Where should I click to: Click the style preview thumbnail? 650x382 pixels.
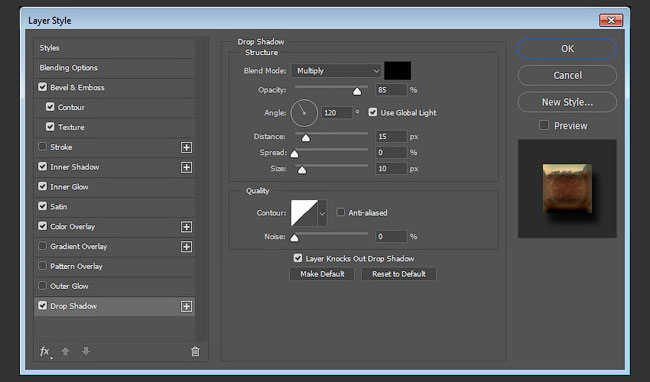point(567,189)
